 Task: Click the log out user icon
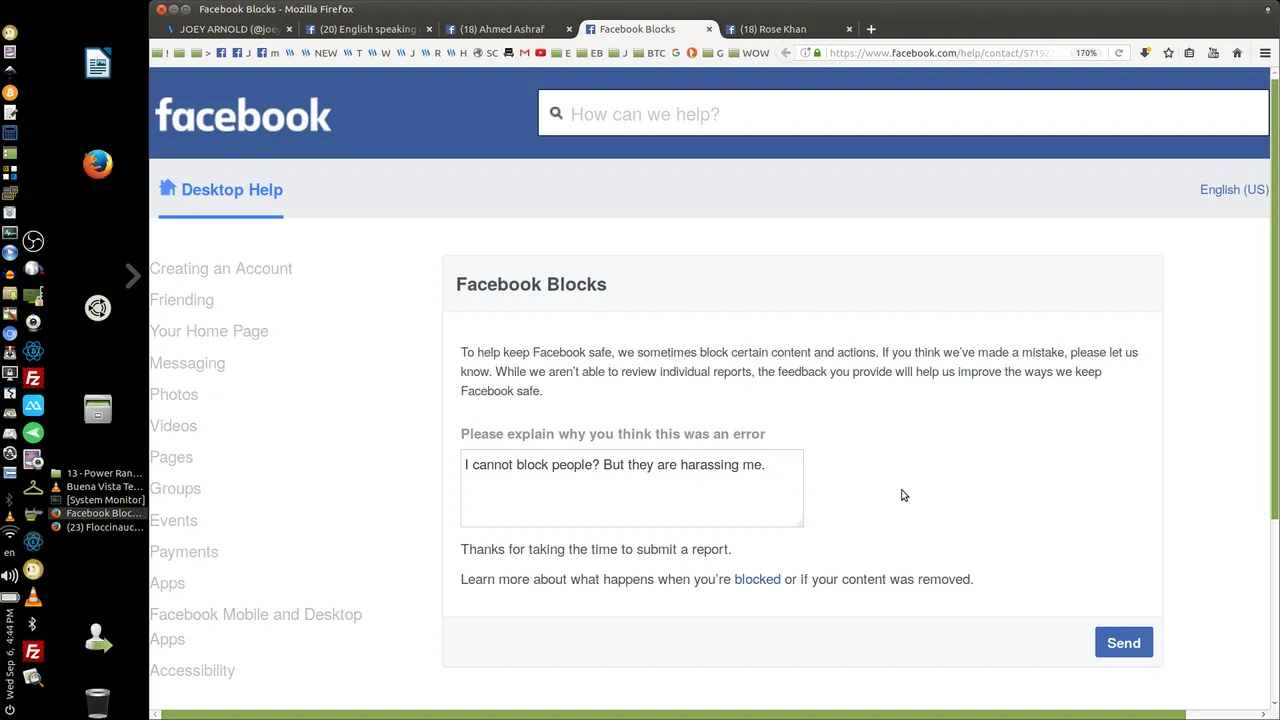click(x=97, y=638)
